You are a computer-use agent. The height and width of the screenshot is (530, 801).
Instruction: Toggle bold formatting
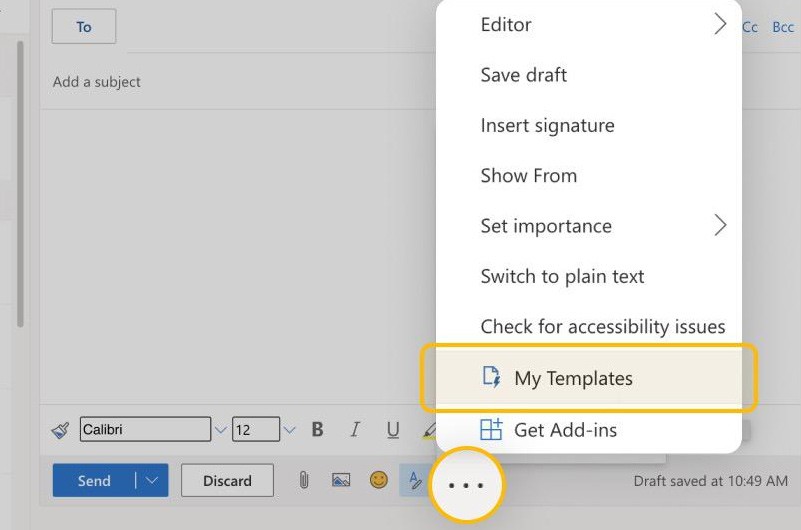coord(318,430)
